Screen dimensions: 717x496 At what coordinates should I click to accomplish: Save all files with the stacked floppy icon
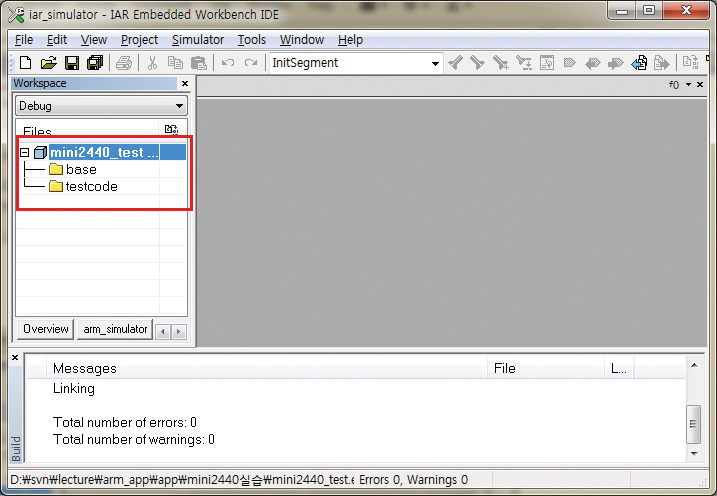tap(95, 63)
